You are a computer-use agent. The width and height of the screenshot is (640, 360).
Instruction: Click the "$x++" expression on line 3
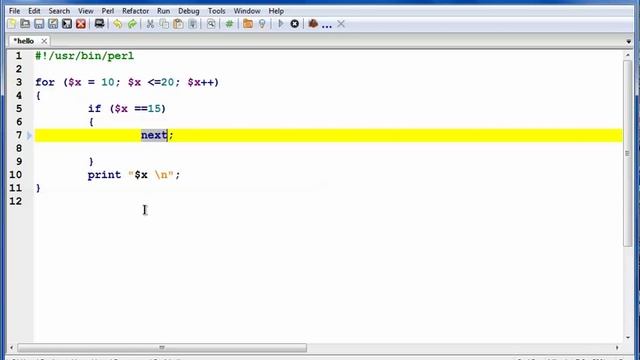[x=200, y=82]
